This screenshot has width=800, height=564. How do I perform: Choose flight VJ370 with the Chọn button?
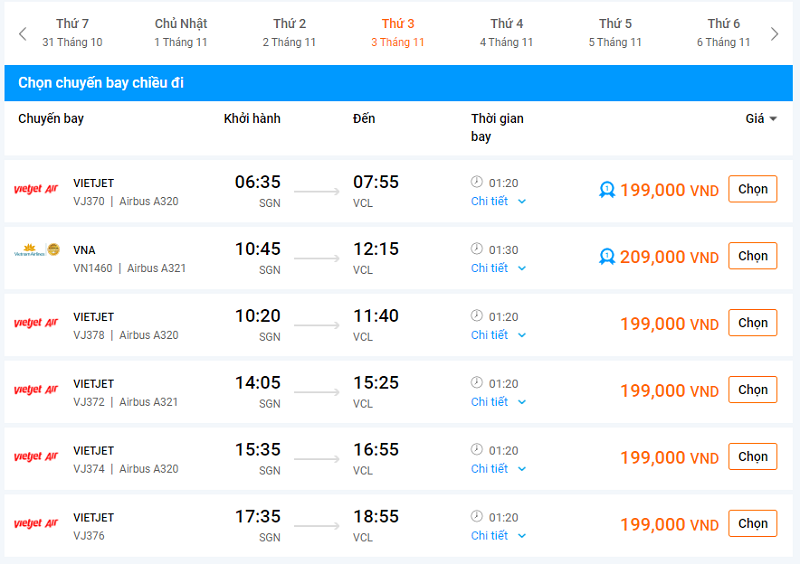point(752,189)
